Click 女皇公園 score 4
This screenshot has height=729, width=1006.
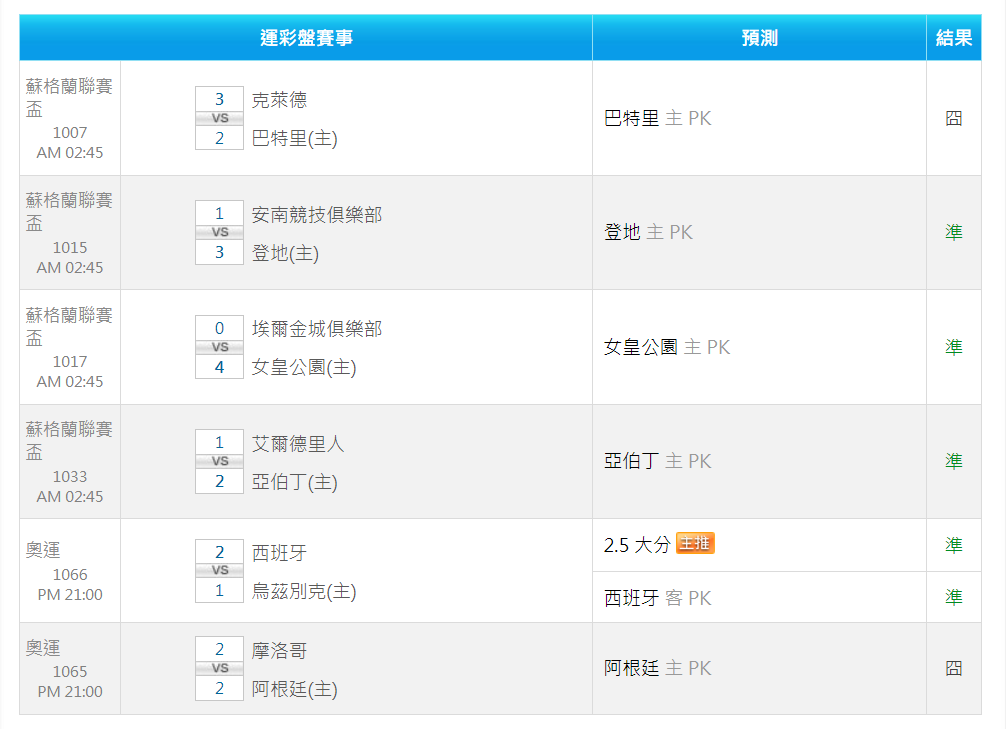(219, 367)
